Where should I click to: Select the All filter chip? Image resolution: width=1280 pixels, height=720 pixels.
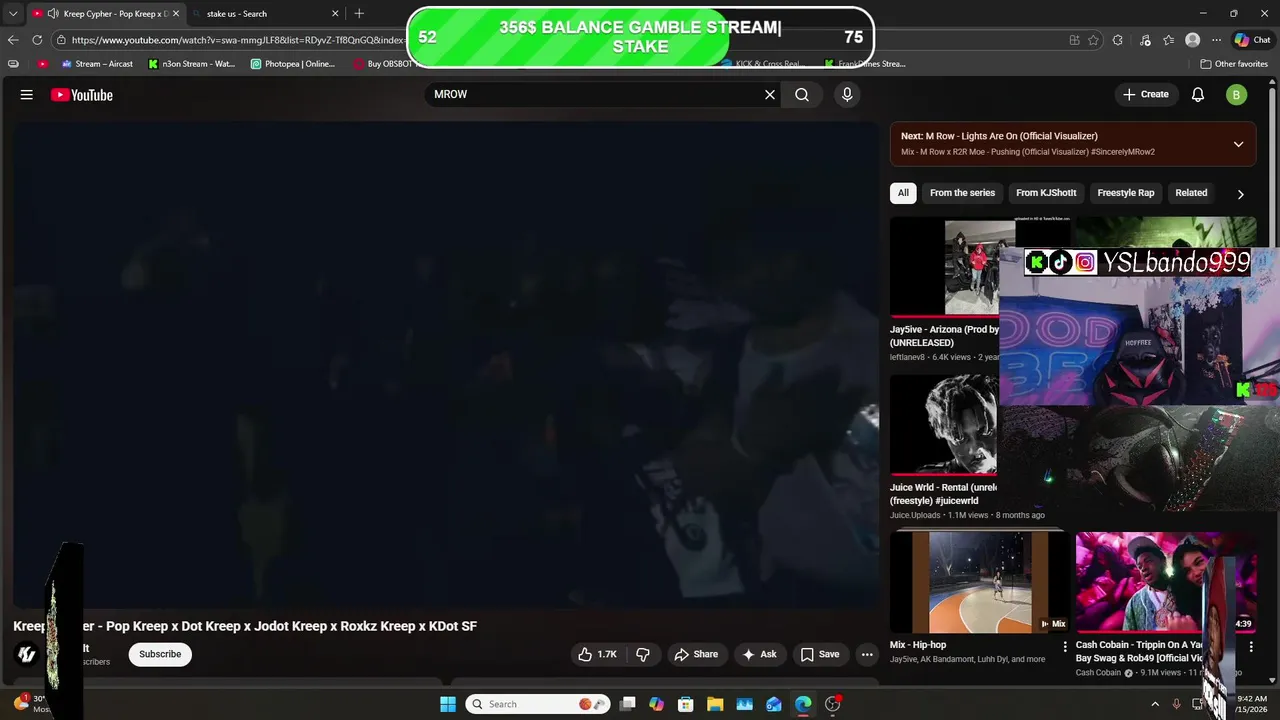tap(903, 193)
